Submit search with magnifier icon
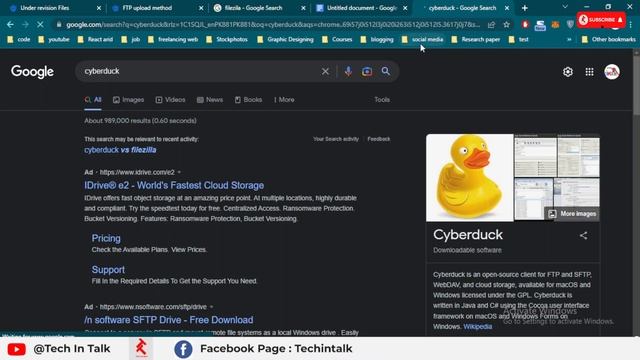Viewport: 640px width, 360px height. pyautogui.click(x=386, y=71)
